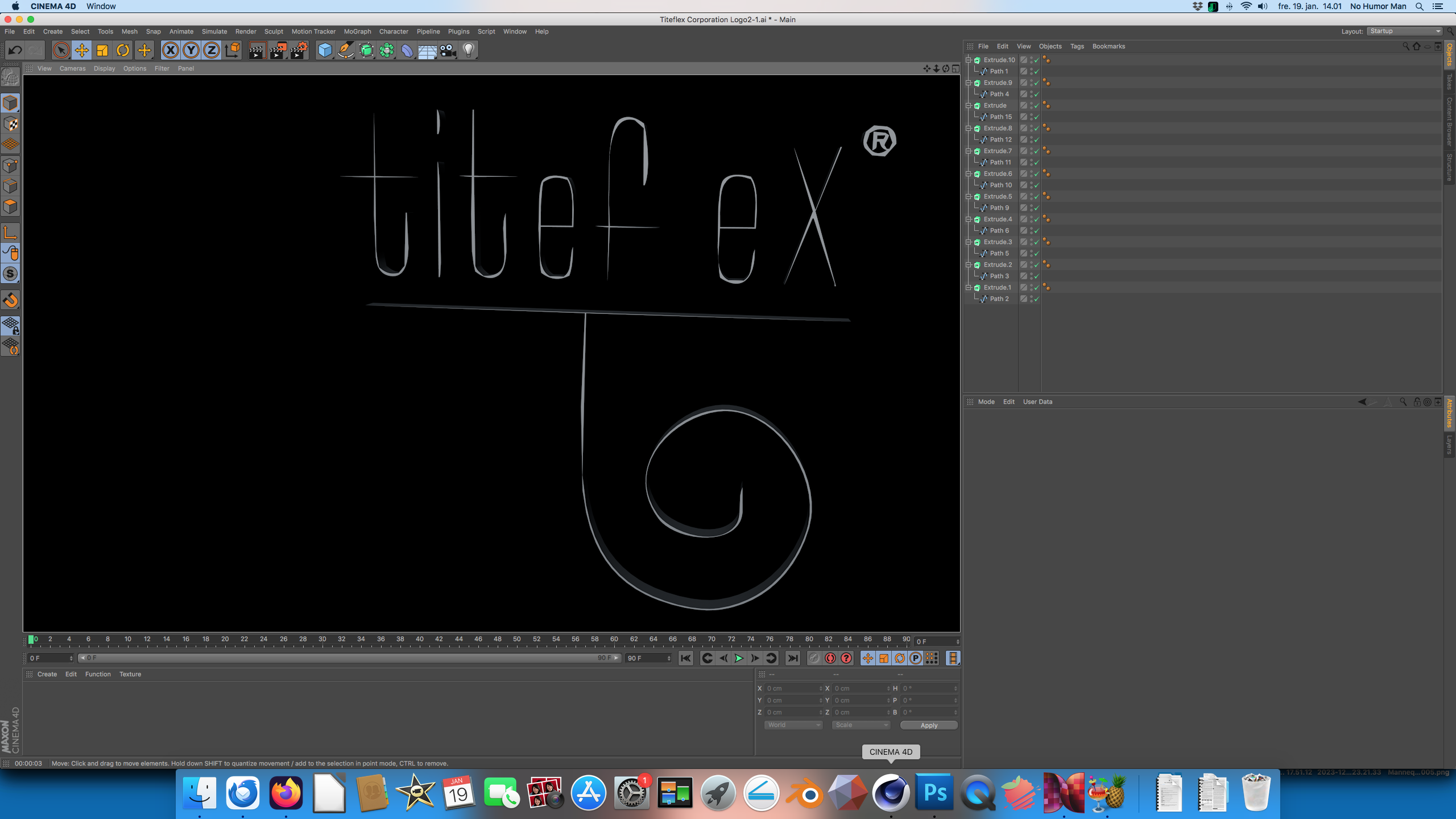Add a Light with bulb icon
The height and width of the screenshot is (819, 1456).
pos(469,50)
